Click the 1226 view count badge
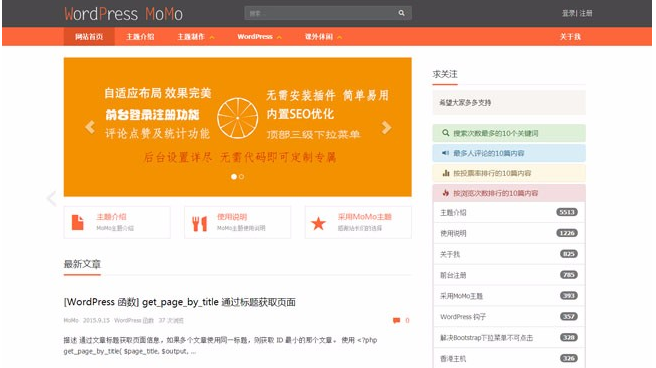Viewport: 656px width, 368px height. 567,233
